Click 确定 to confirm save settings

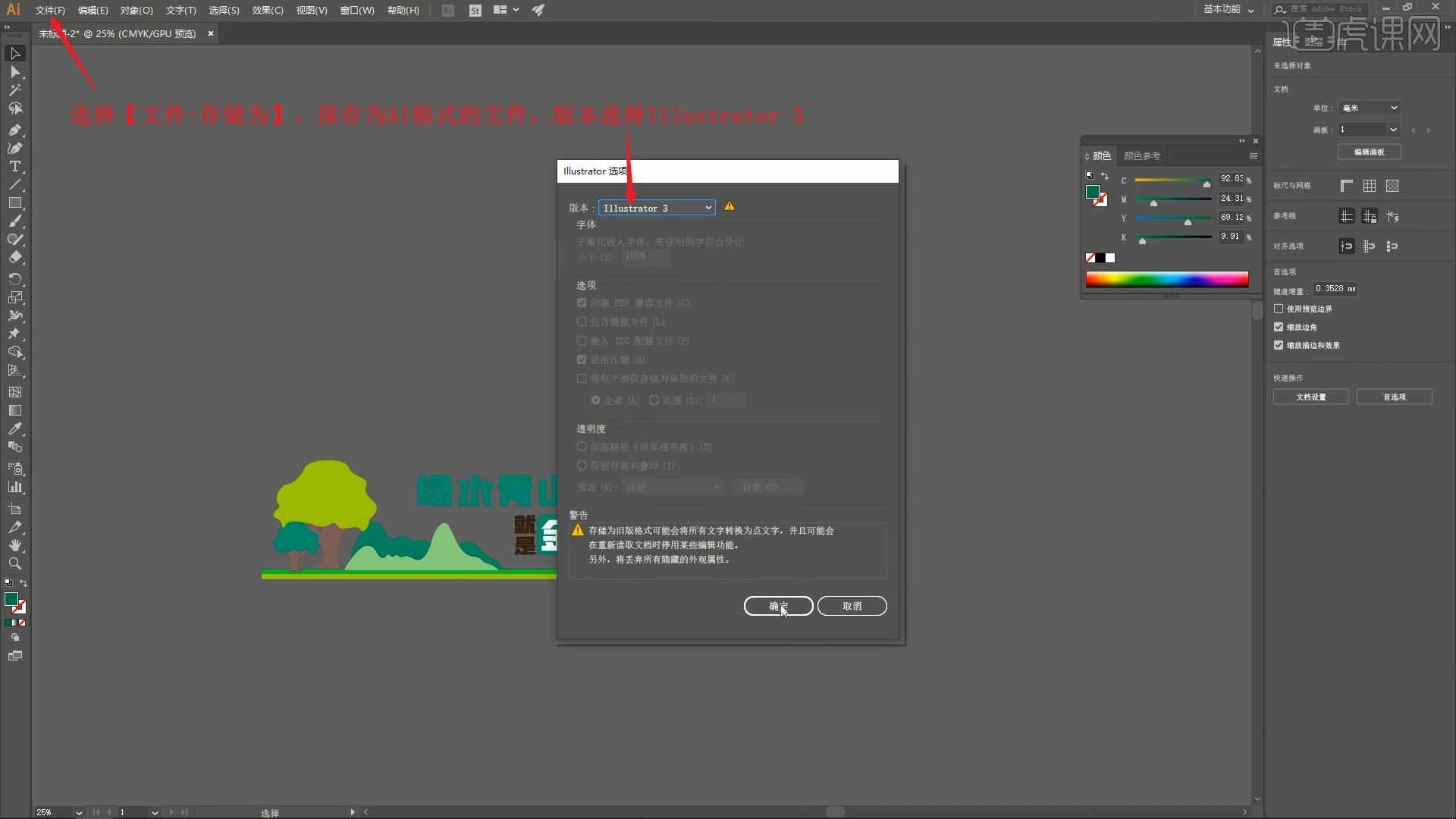tap(779, 606)
